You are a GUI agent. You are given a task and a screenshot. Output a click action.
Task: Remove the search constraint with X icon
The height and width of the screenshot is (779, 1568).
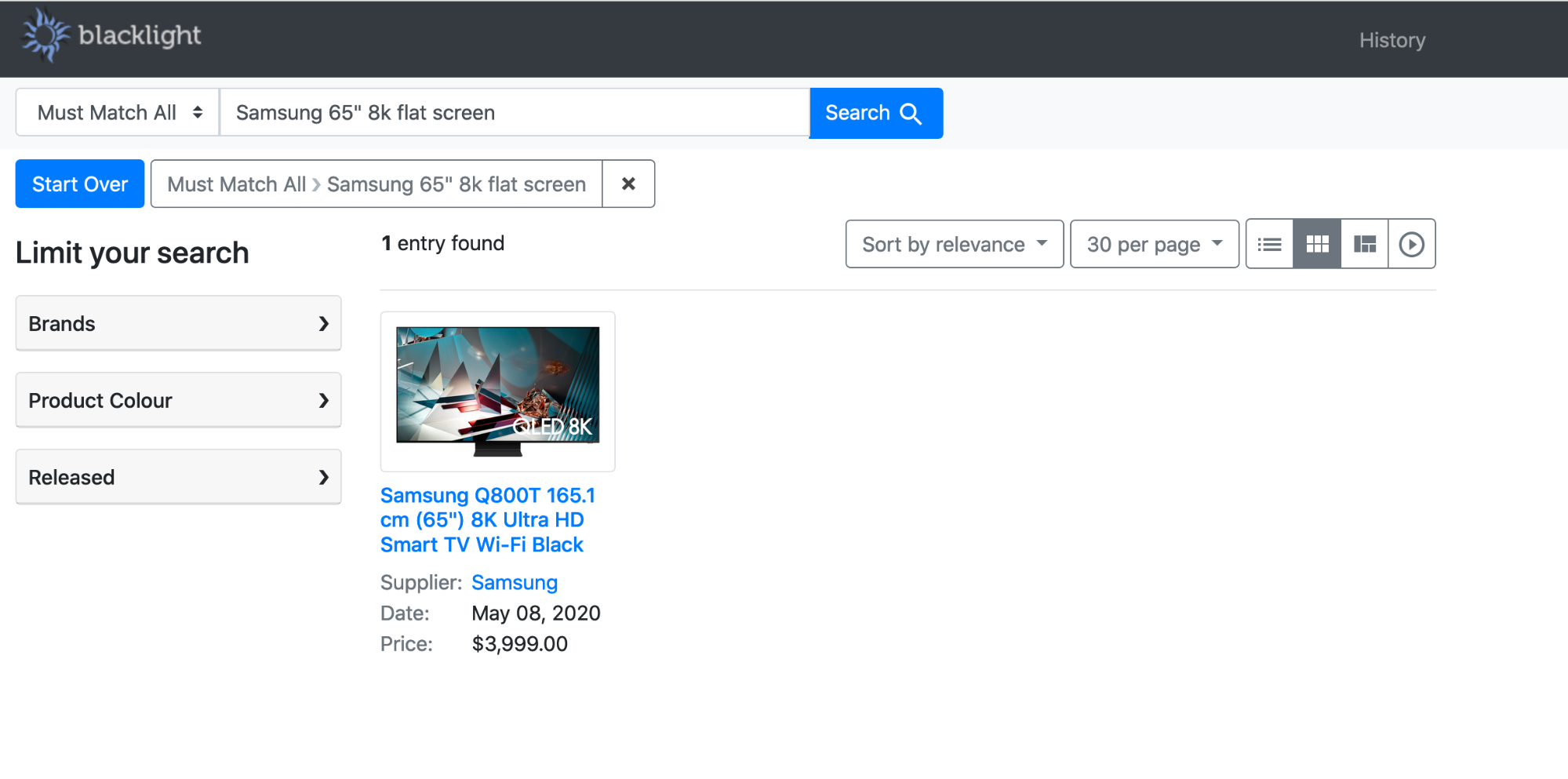(x=628, y=184)
